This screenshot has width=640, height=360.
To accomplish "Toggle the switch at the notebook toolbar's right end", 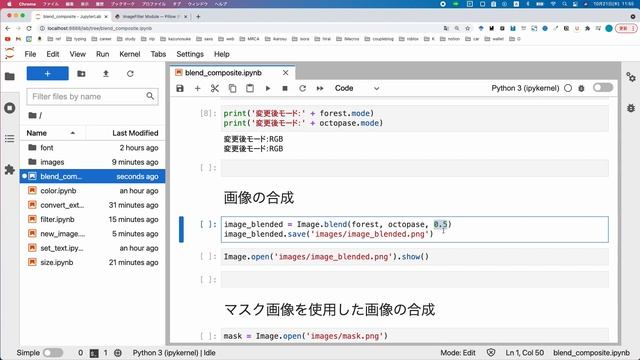I will tap(603, 87).
